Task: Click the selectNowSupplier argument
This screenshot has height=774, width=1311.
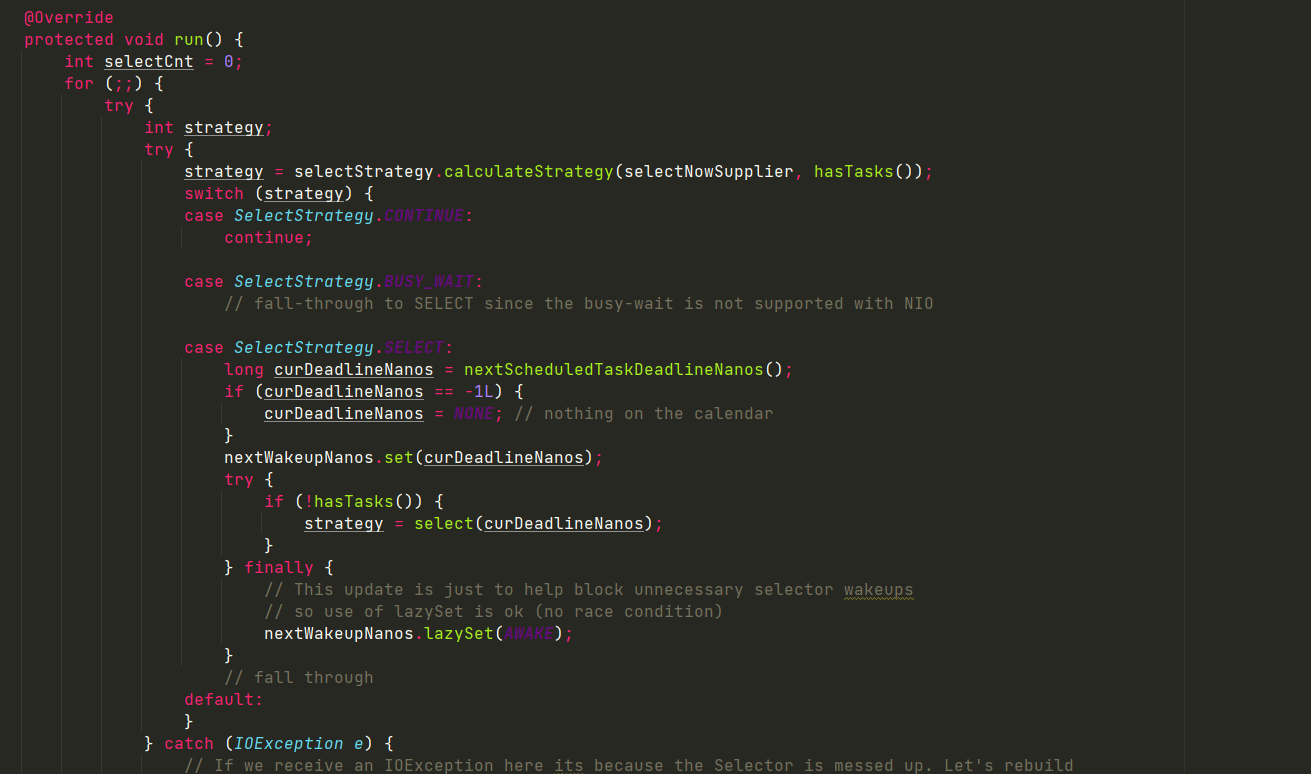Action: tap(709, 171)
